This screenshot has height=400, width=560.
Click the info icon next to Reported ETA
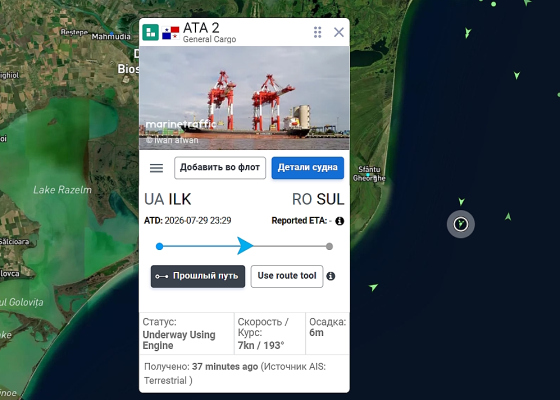point(340,221)
